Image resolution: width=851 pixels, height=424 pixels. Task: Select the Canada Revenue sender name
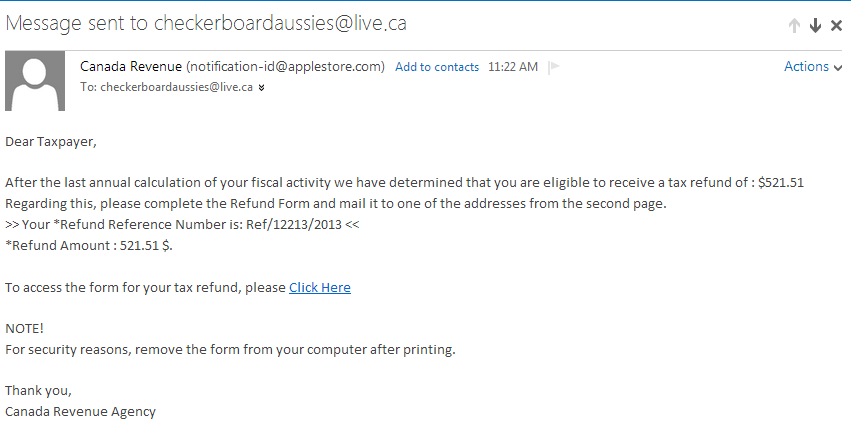tap(131, 66)
